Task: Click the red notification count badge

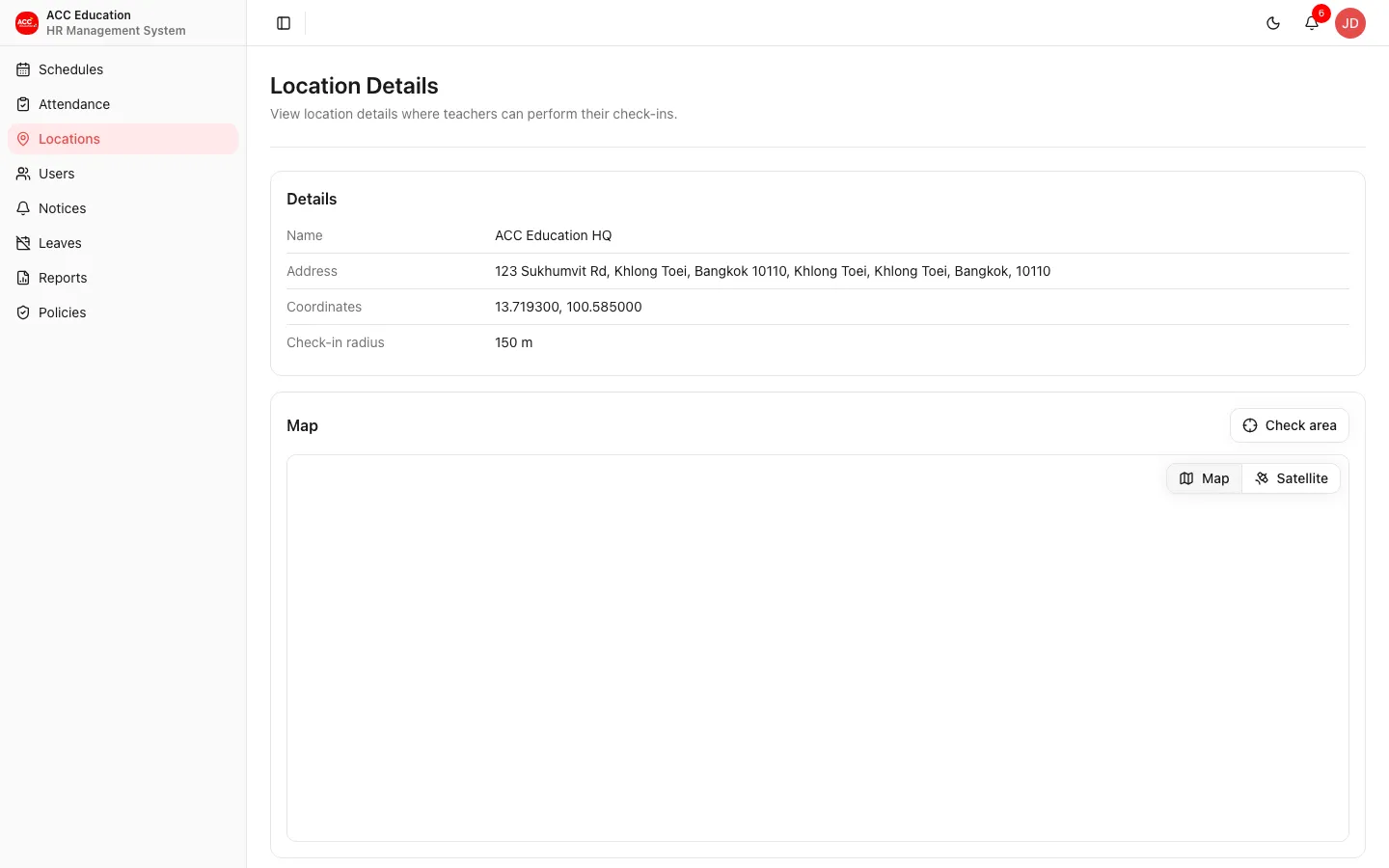Action: coord(1321,14)
